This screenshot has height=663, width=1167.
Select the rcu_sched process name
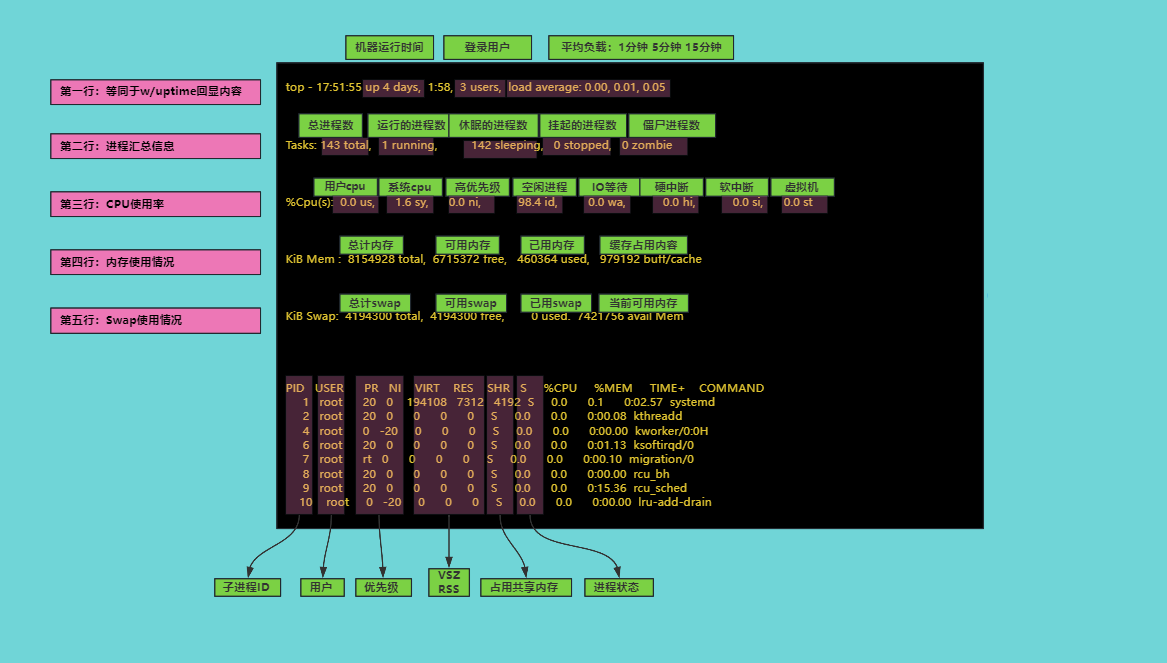660,488
